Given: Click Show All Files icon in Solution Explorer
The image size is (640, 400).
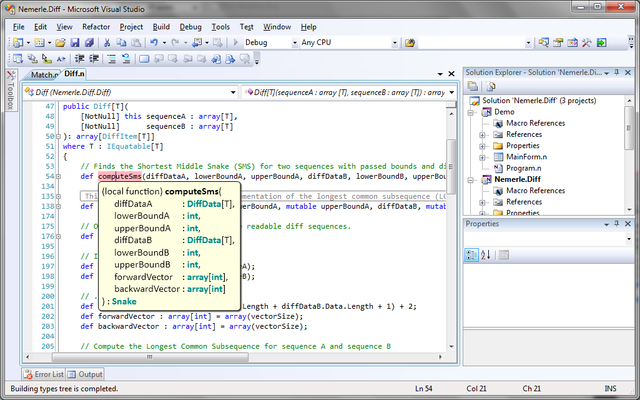Looking at the screenshot, I should pyautogui.click(x=490, y=88).
